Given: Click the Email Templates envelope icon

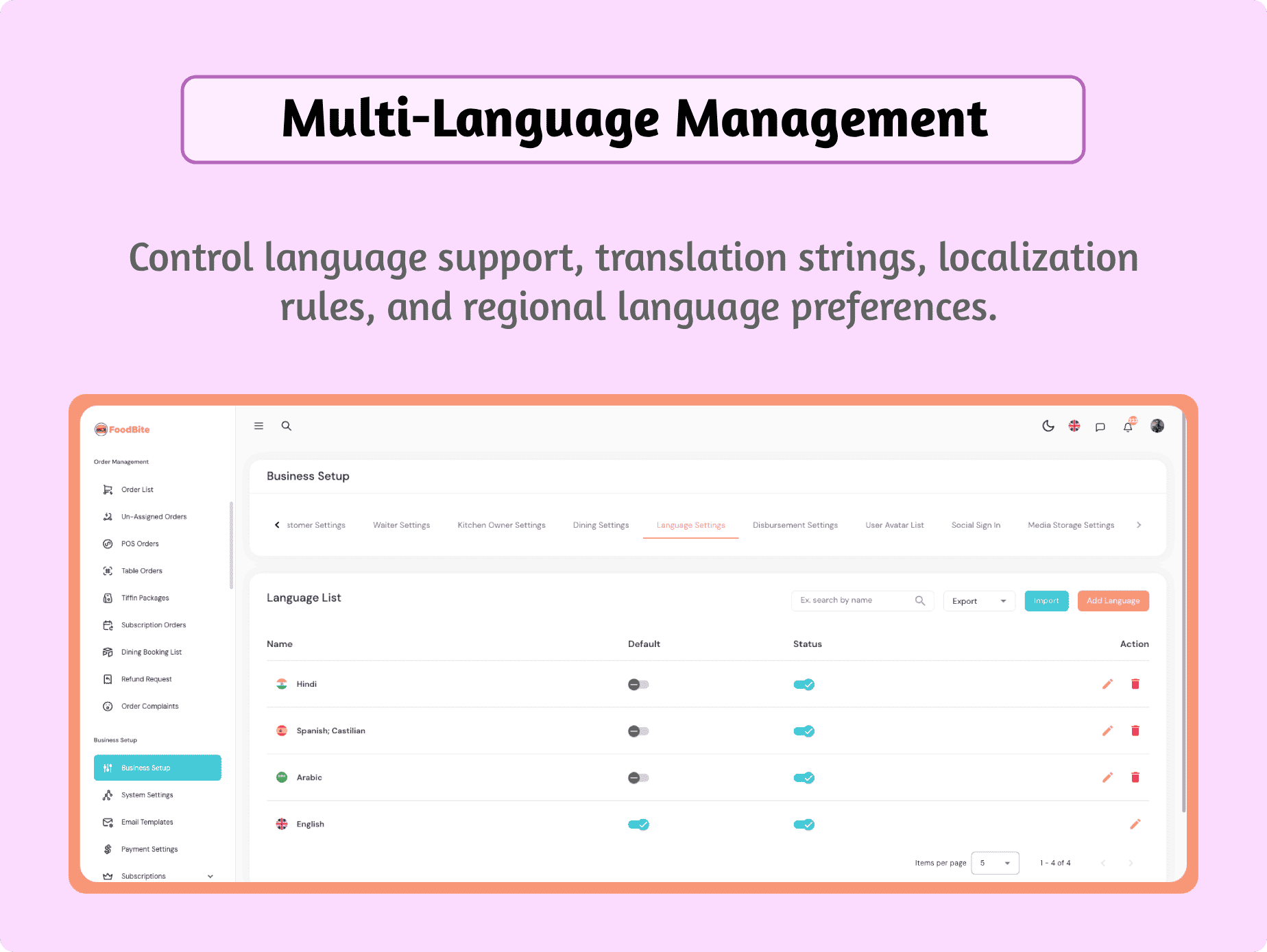Looking at the screenshot, I should (108, 822).
